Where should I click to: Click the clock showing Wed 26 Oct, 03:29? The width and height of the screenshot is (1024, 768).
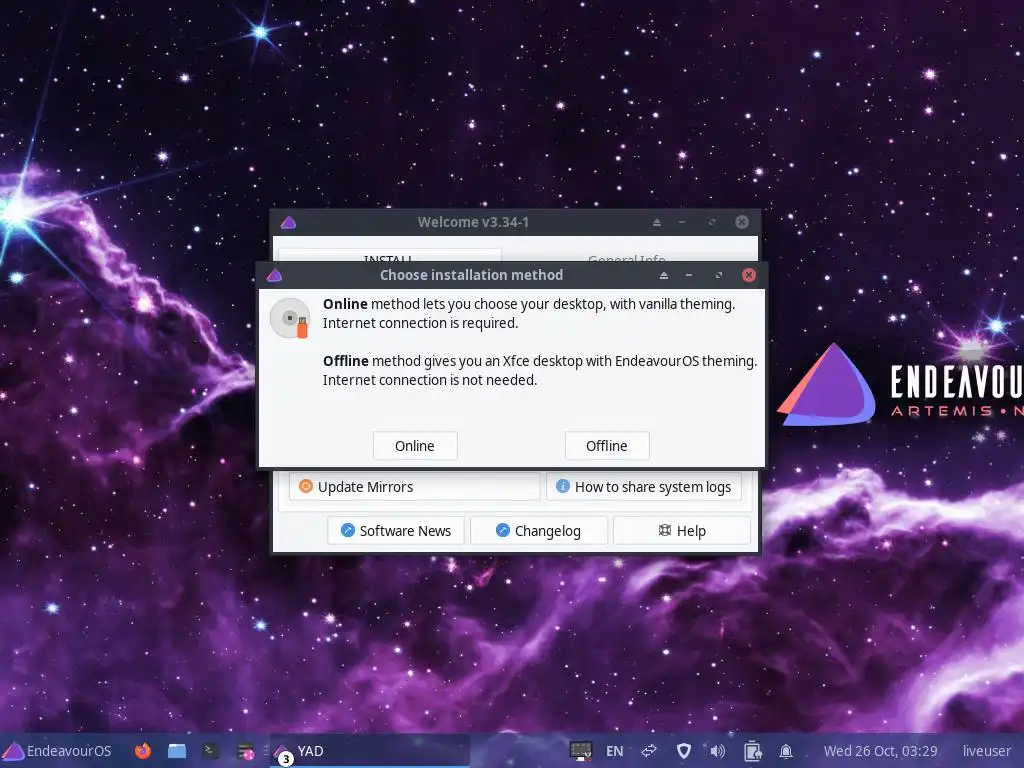click(880, 751)
